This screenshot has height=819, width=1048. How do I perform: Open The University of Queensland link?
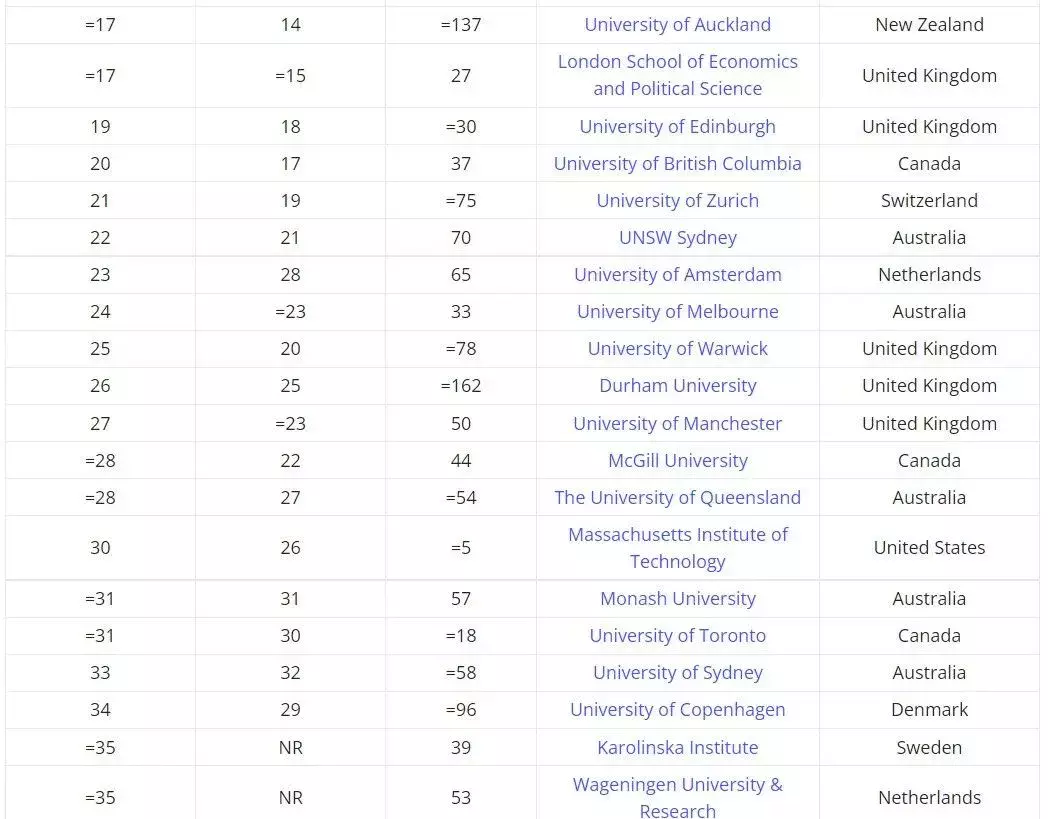(677, 498)
